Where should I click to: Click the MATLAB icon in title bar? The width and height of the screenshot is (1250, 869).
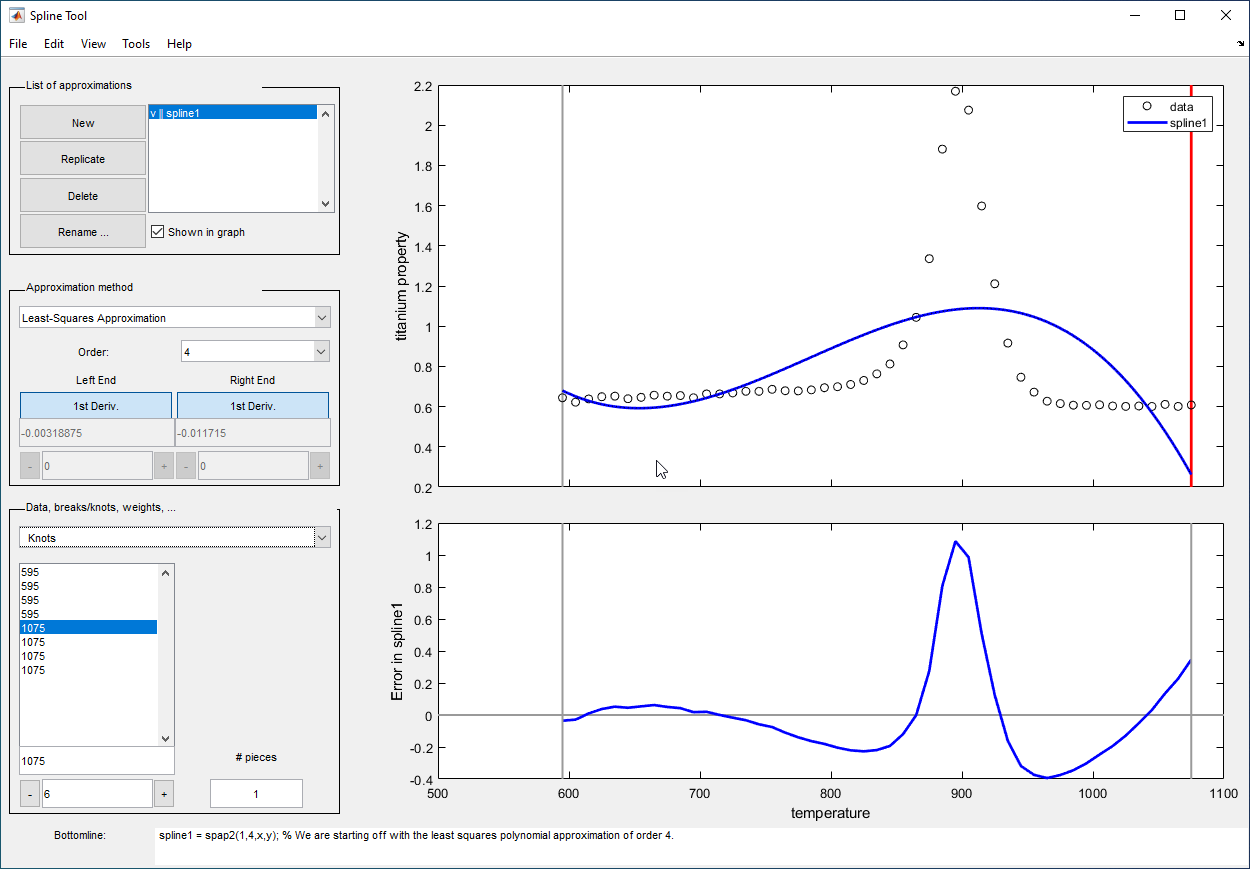click(16, 15)
